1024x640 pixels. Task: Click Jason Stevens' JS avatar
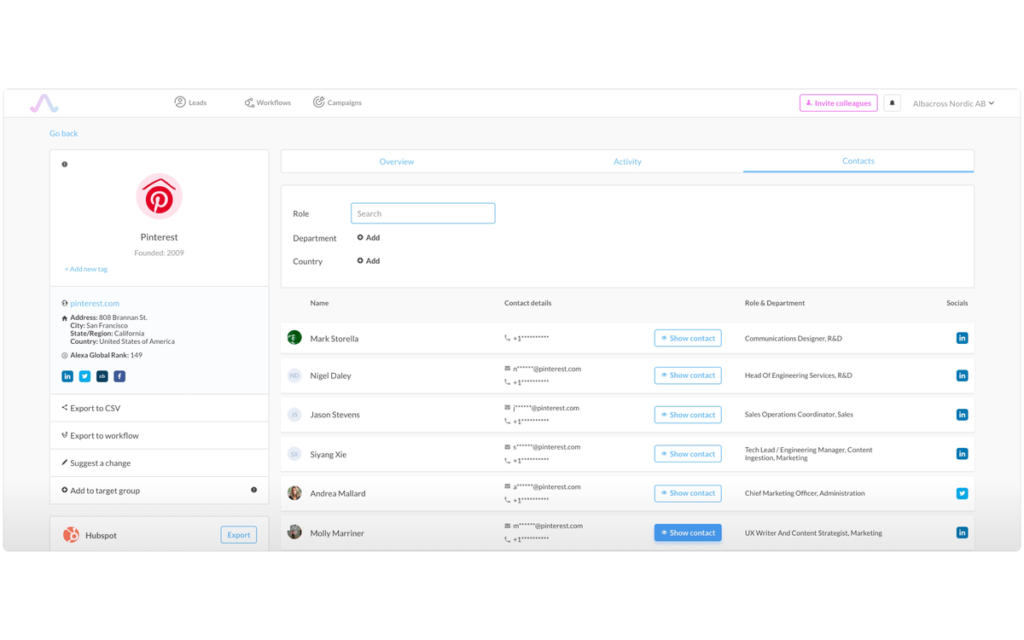[x=295, y=415]
